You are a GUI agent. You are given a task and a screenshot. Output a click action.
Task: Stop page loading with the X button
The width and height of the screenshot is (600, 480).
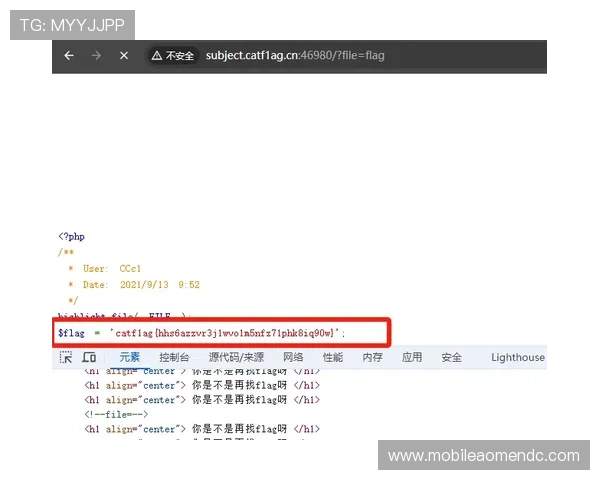click(x=123, y=56)
